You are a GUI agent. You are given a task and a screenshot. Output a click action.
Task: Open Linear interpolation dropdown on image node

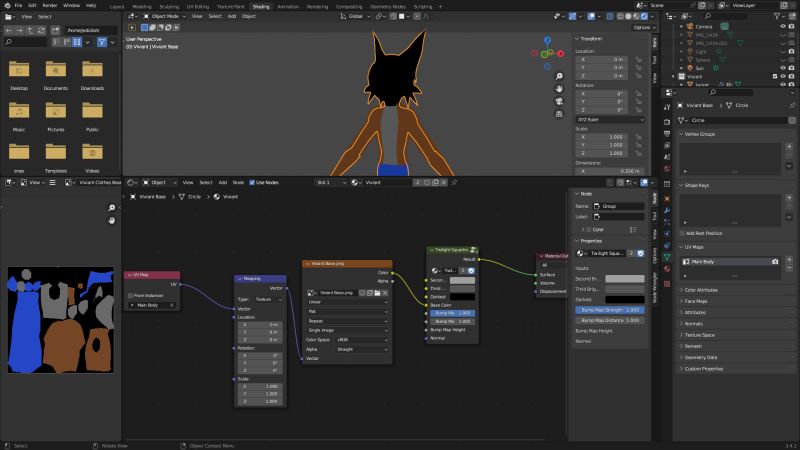347,302
